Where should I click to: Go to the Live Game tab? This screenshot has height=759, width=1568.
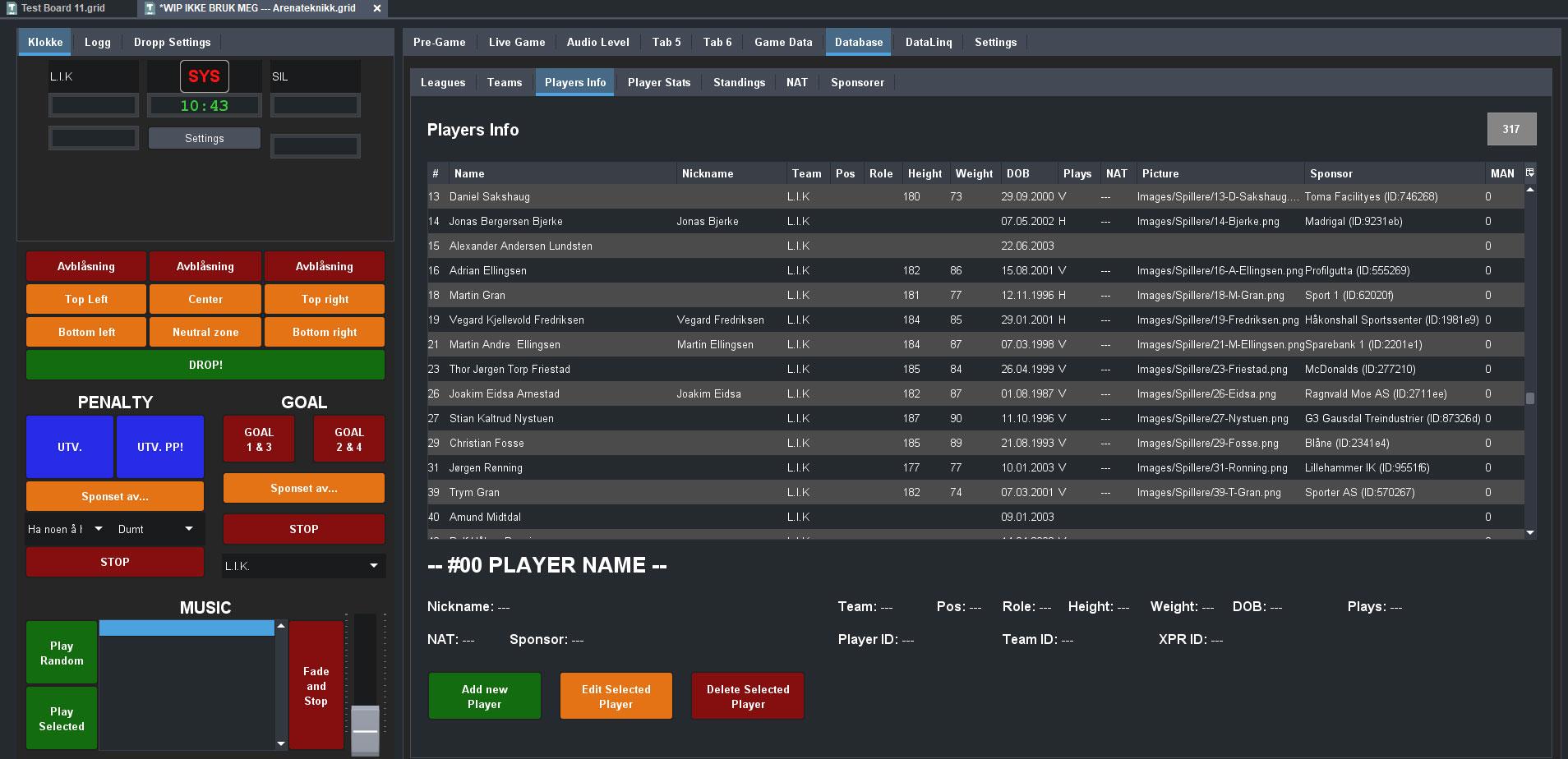point(517,42)
